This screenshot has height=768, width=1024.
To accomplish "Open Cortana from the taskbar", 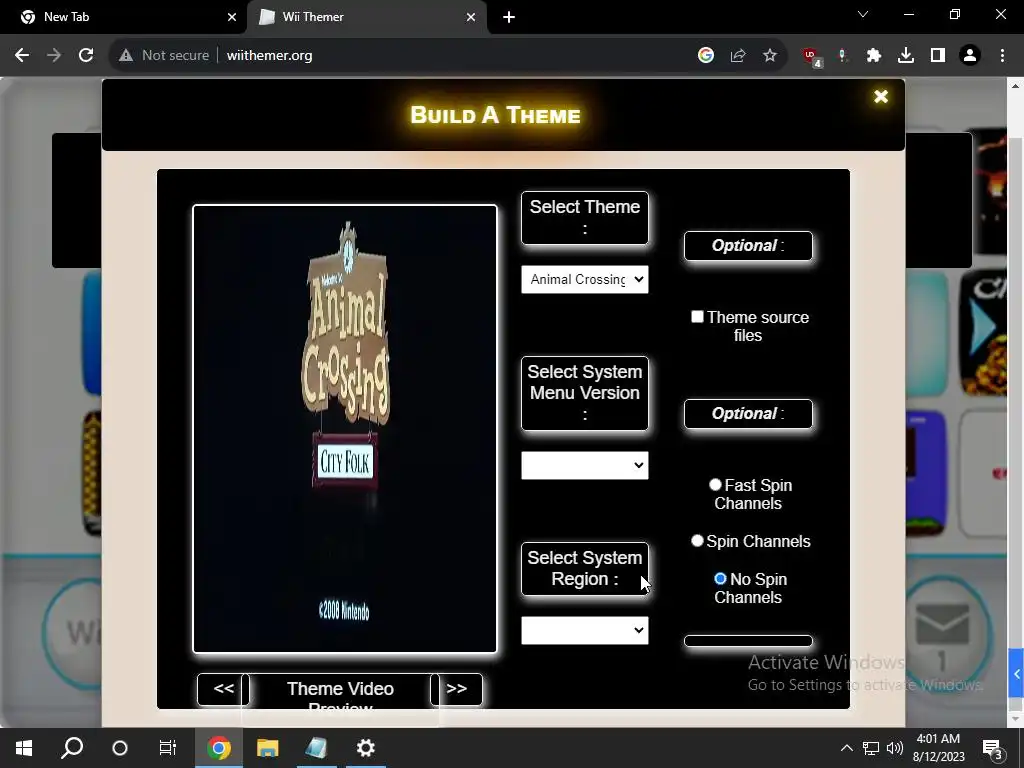I will 120,748.
